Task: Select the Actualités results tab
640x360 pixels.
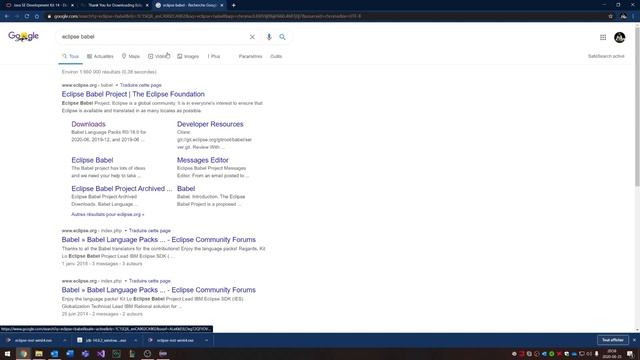Action: point(100,56)
